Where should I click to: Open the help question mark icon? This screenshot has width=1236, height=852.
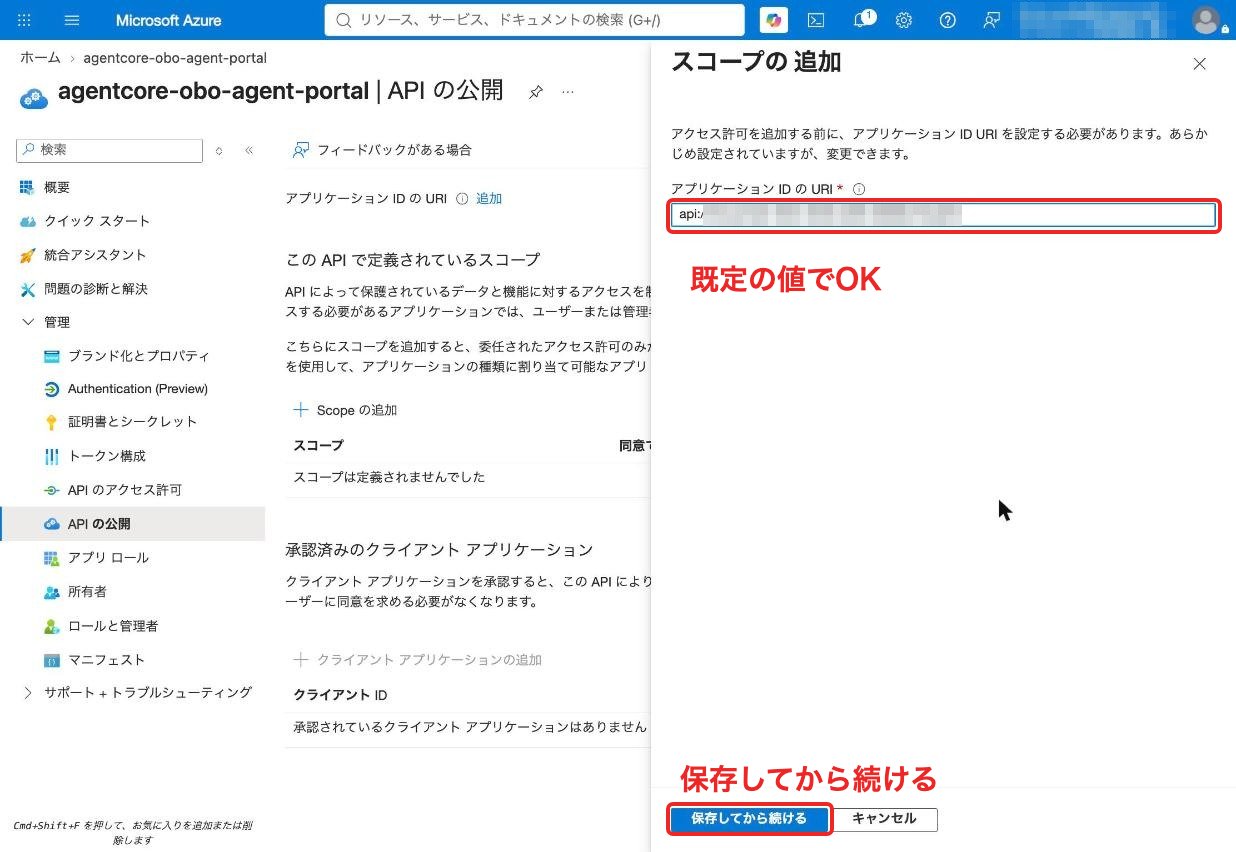(948, 20)
